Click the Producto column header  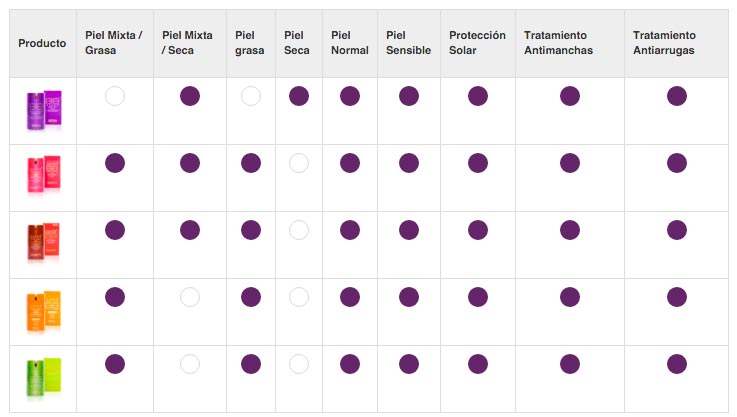click(x=42, y=43)
